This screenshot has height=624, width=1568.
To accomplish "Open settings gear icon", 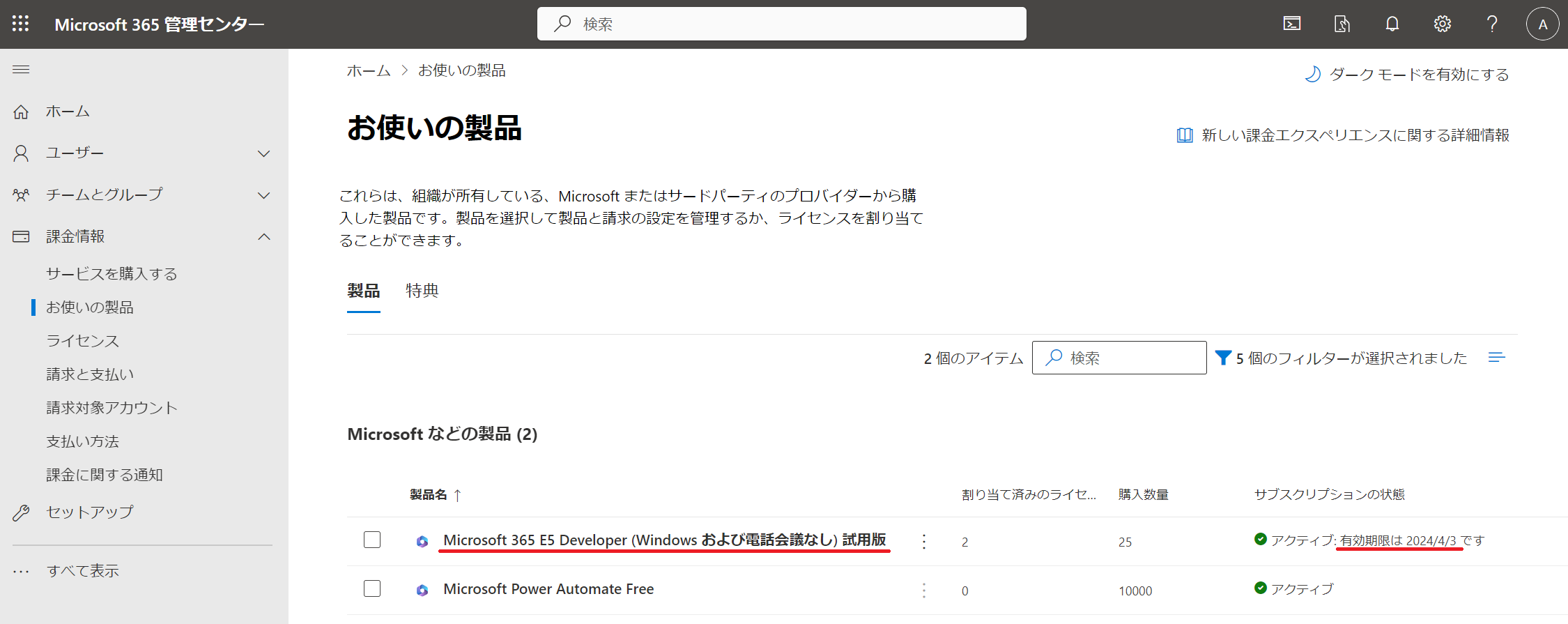I will coord(1443,24).
